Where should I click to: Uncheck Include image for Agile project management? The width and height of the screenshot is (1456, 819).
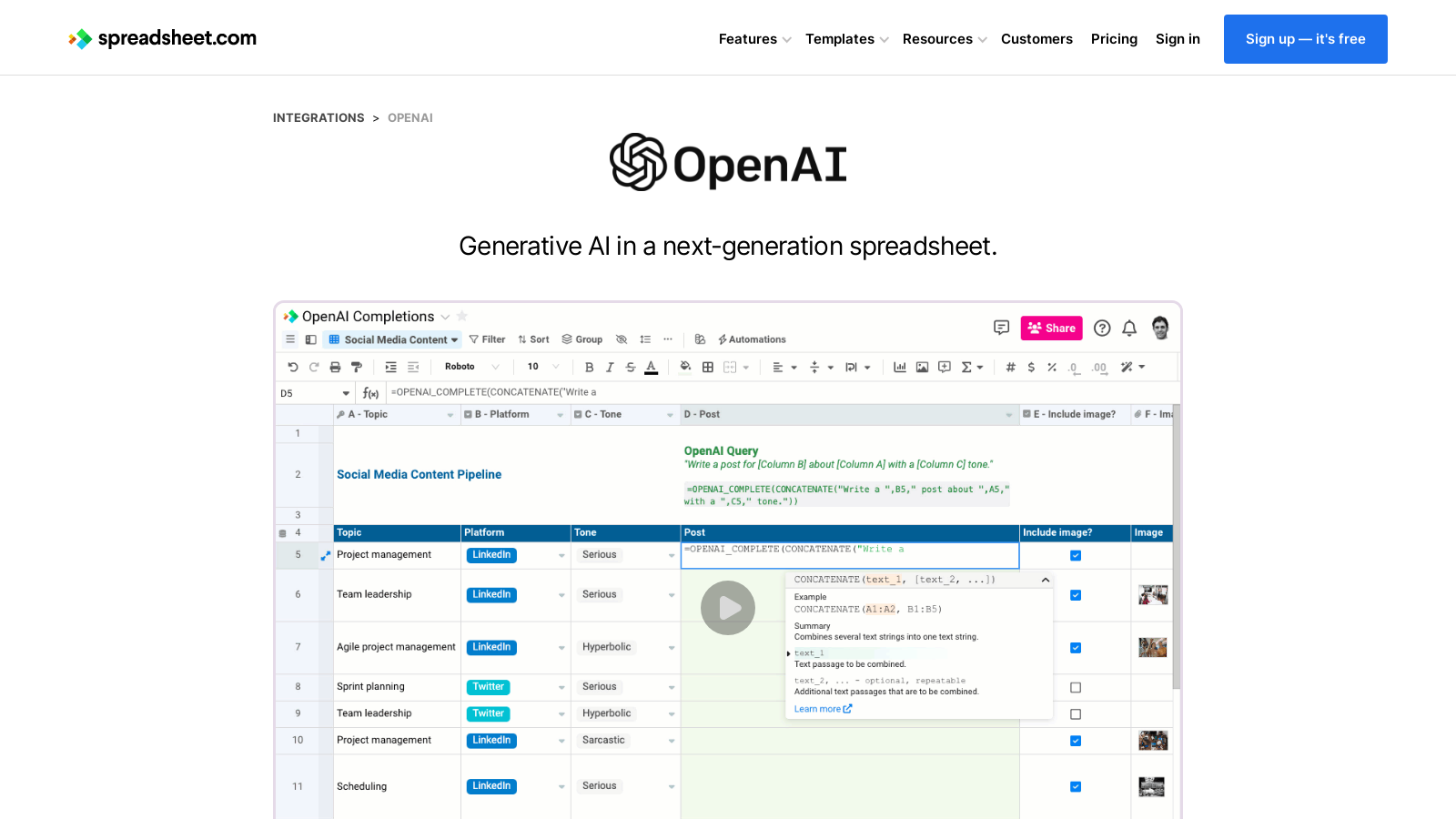1076,648
